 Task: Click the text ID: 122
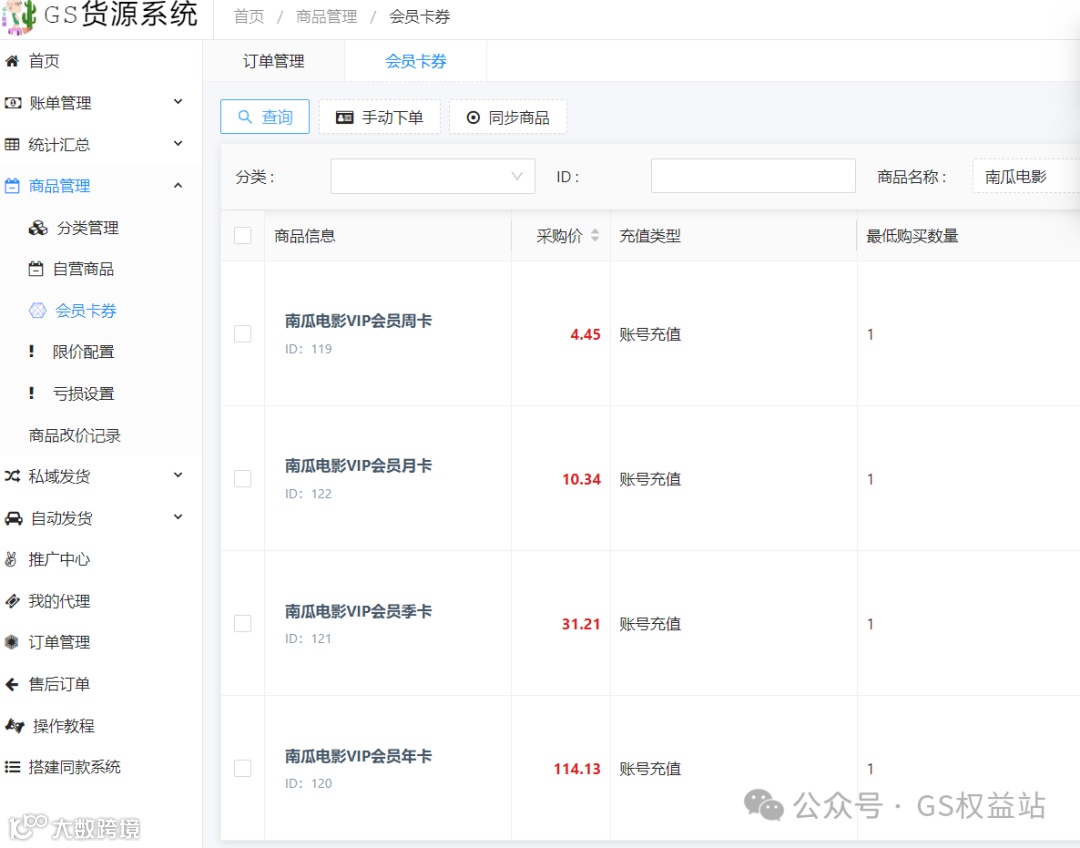point(309,494)
